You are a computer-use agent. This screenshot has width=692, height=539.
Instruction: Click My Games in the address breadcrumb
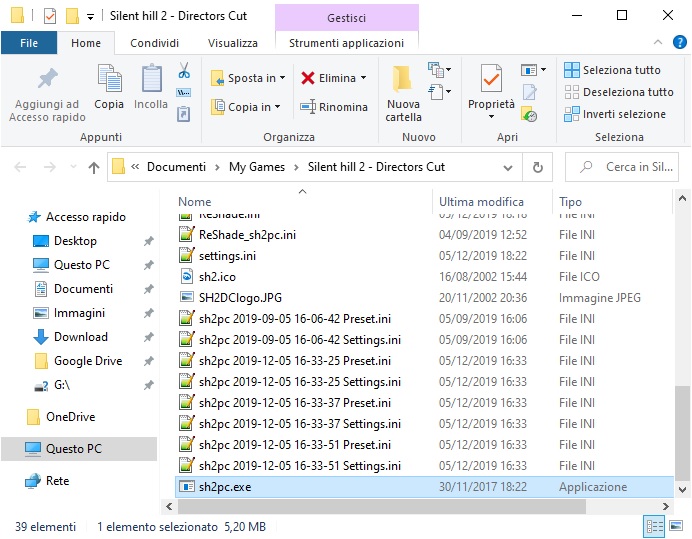(257, 167)
